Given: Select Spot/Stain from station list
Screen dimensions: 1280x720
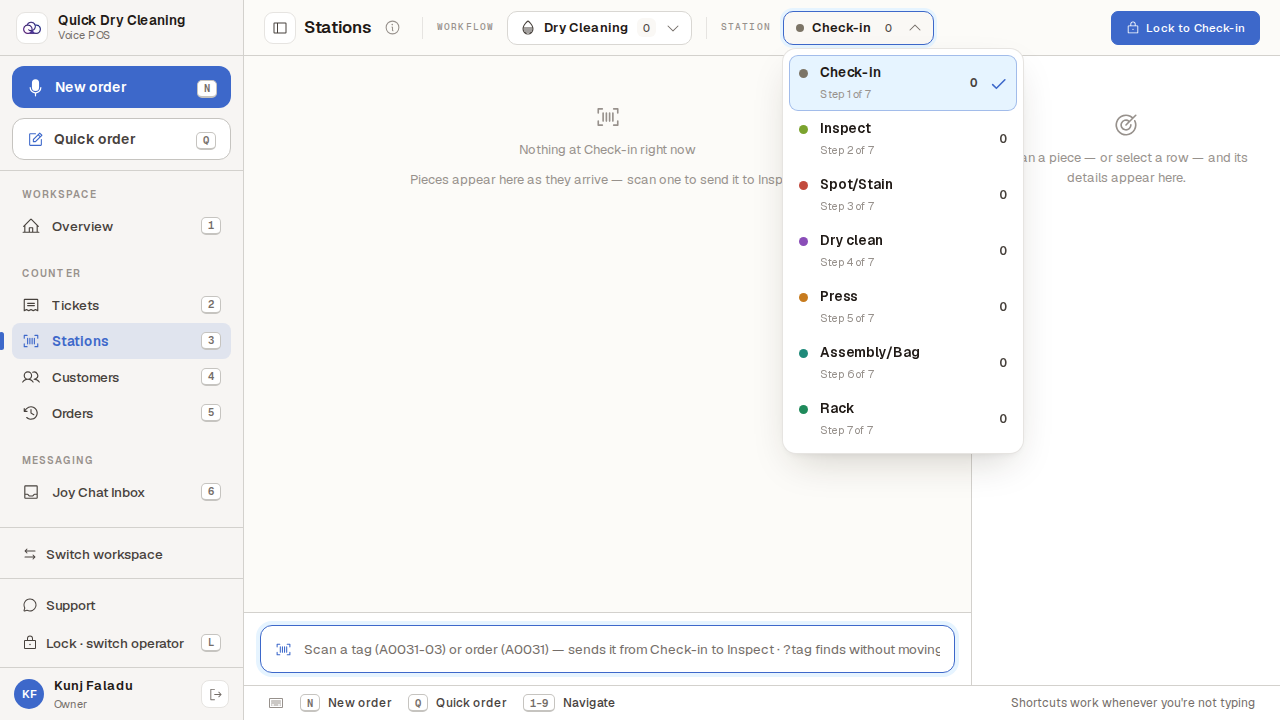Looking at the screenshot, I should 903,195.
